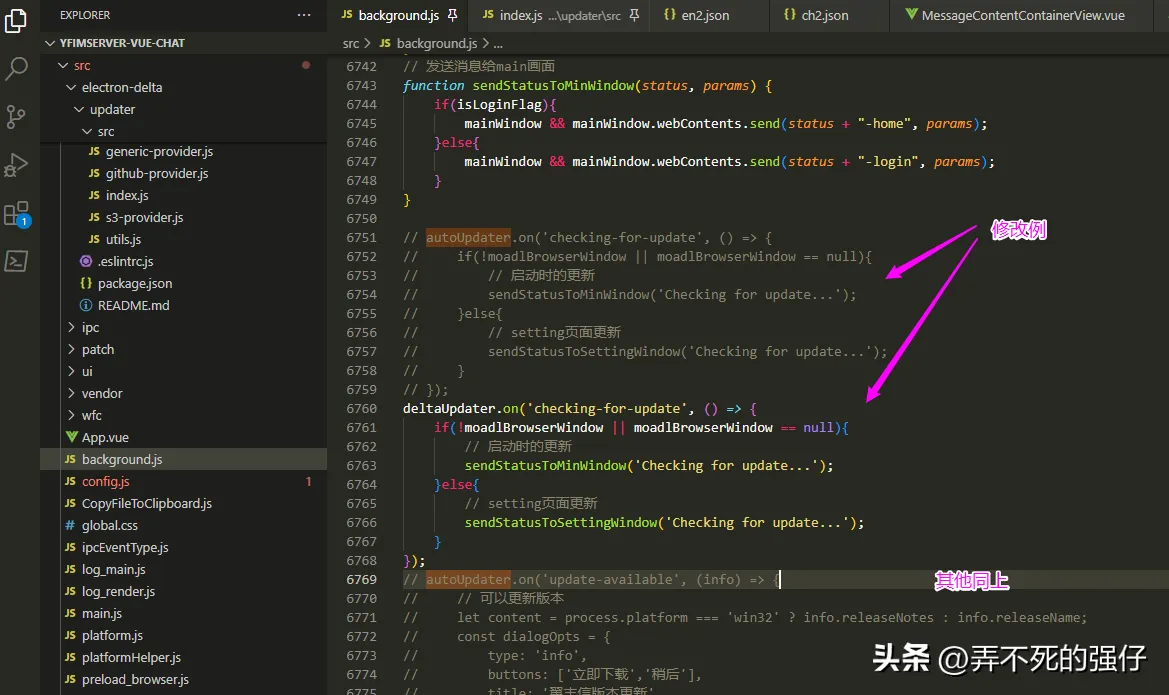The width and height of the screenshot is (1169, 695).
Task: Open utils.js file
Action: pyautogui.click(x=183, y=239)
